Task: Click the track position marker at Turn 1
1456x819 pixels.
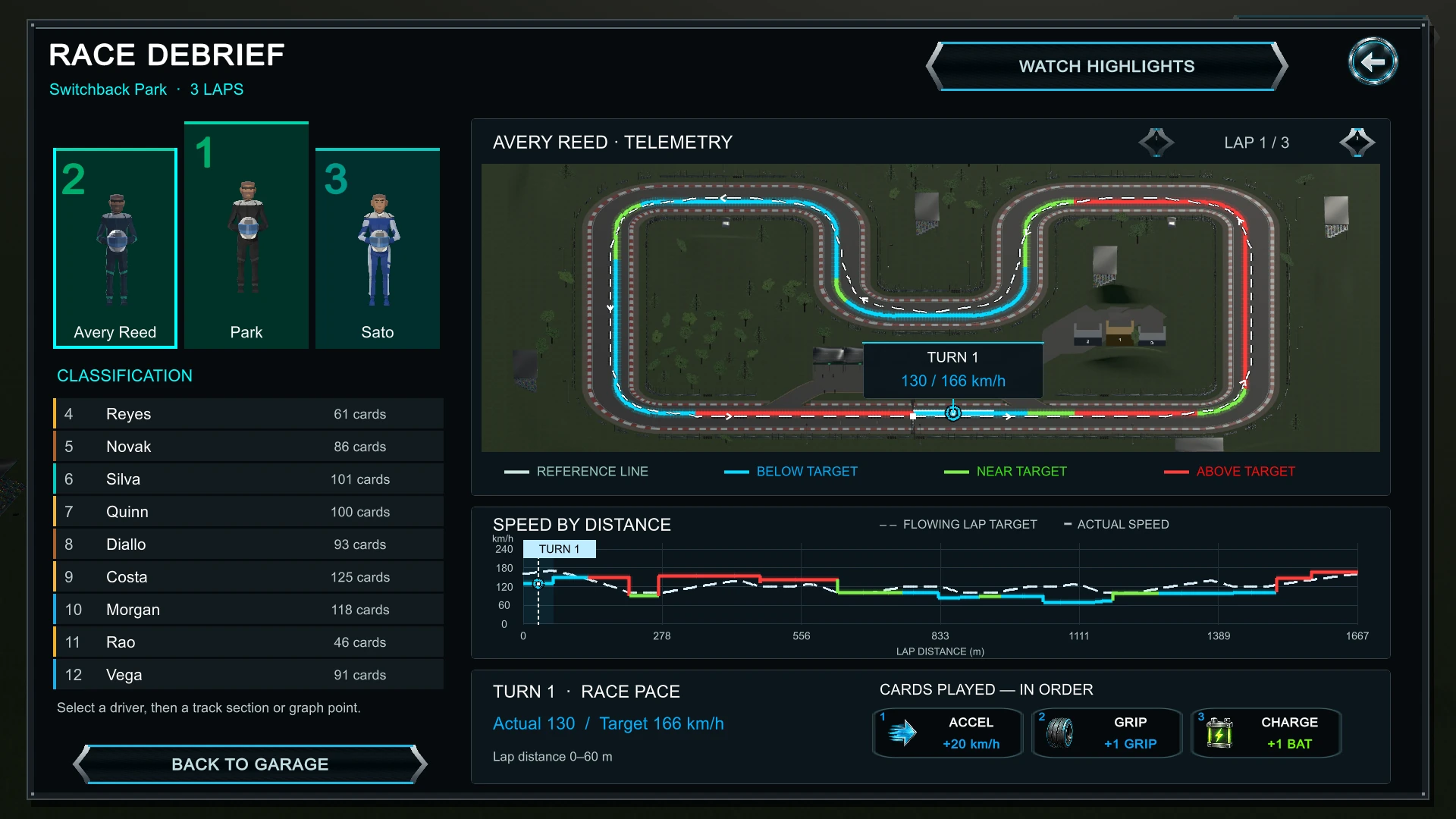Action: point(953,413)
